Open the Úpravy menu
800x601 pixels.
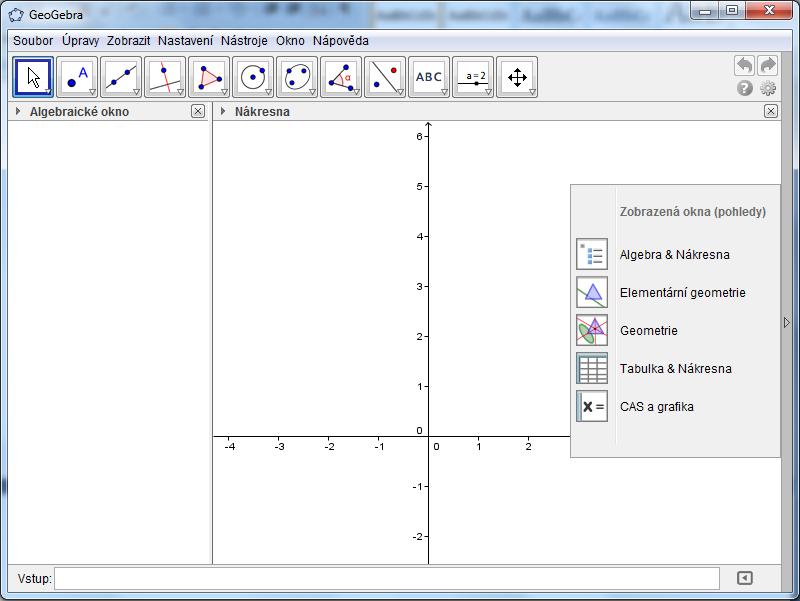point(81,41)
